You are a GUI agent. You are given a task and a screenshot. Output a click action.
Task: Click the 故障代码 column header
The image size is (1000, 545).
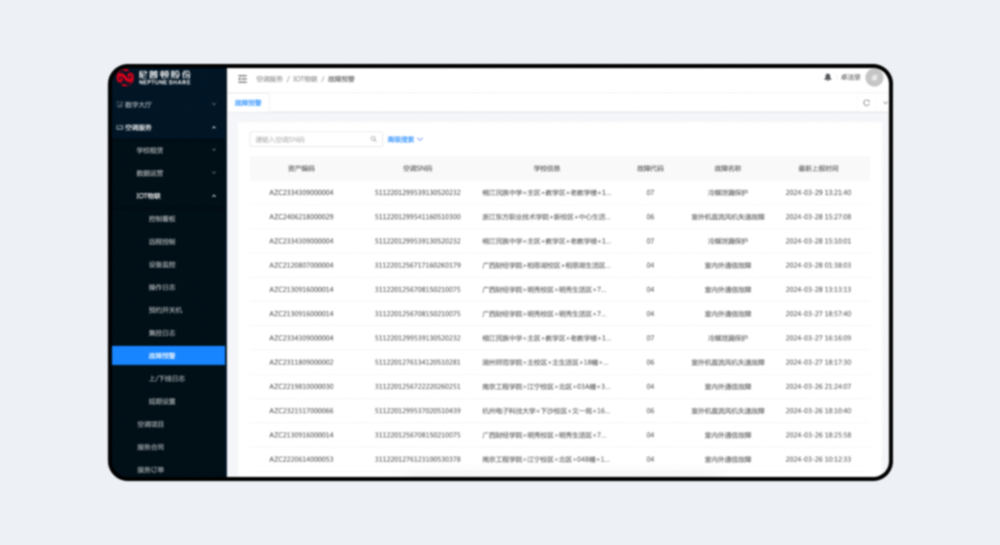650,168
